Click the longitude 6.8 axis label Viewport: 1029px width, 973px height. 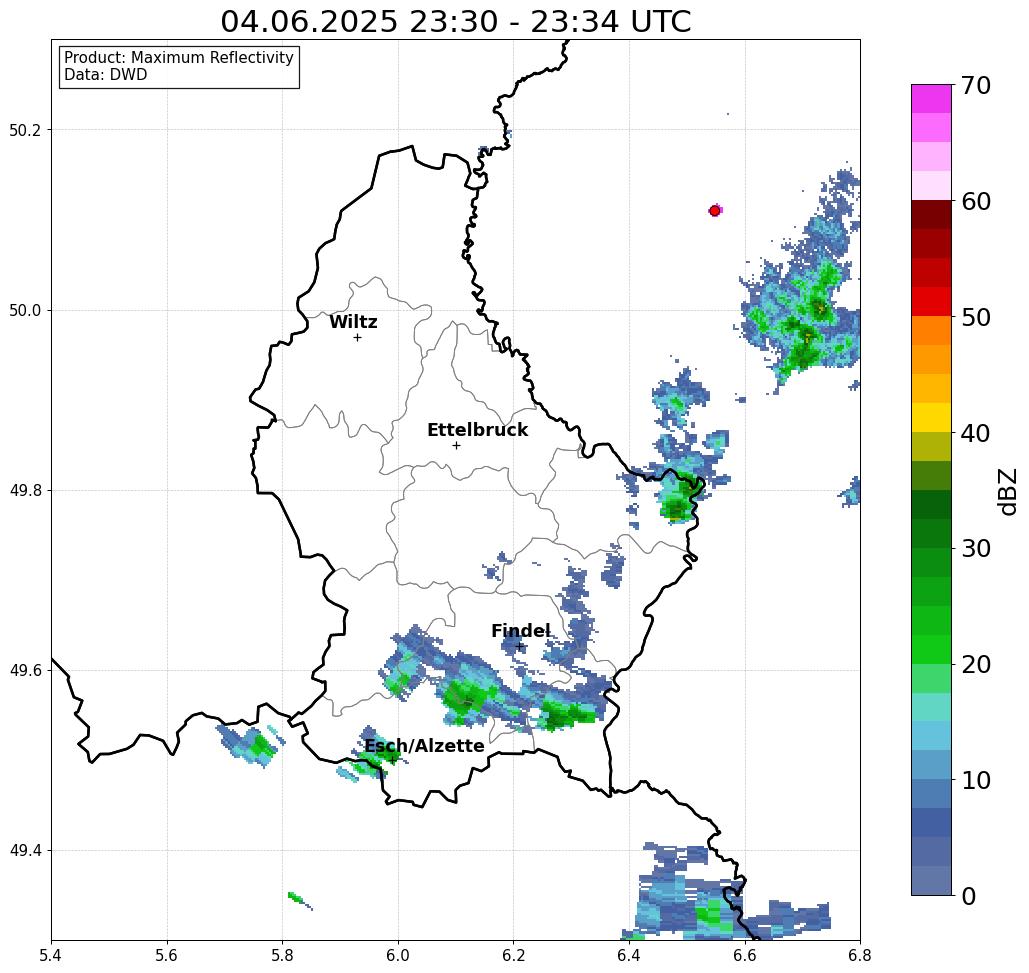(x=860, y=955)
